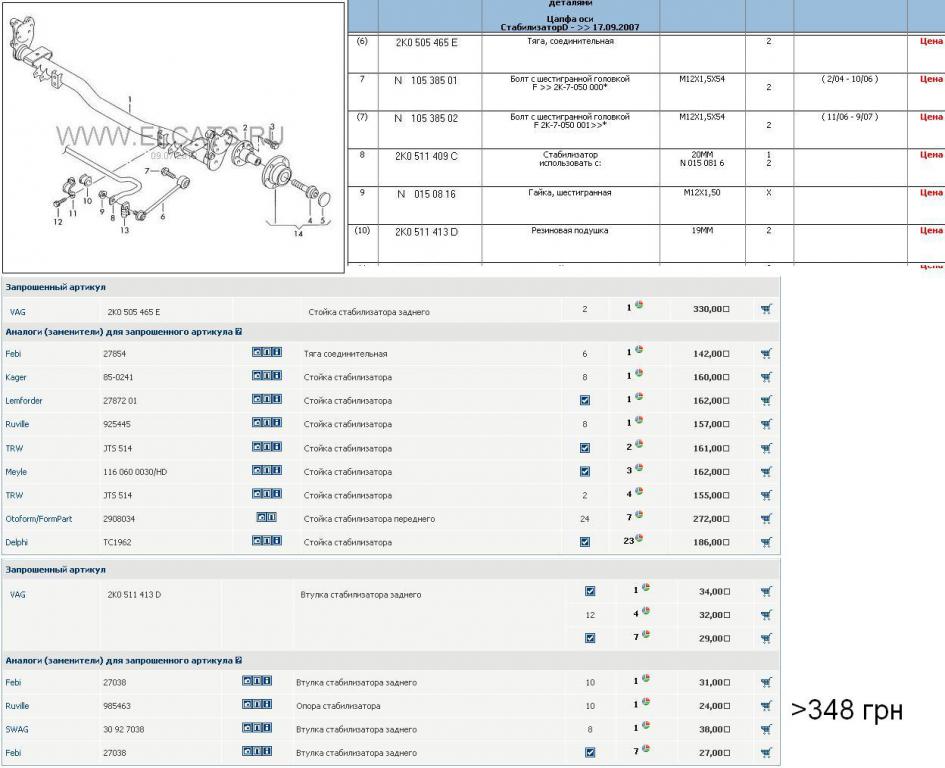
Task: Add Febi 27038 priced 31,00 to cart
Action: click(x=766, y=682)
